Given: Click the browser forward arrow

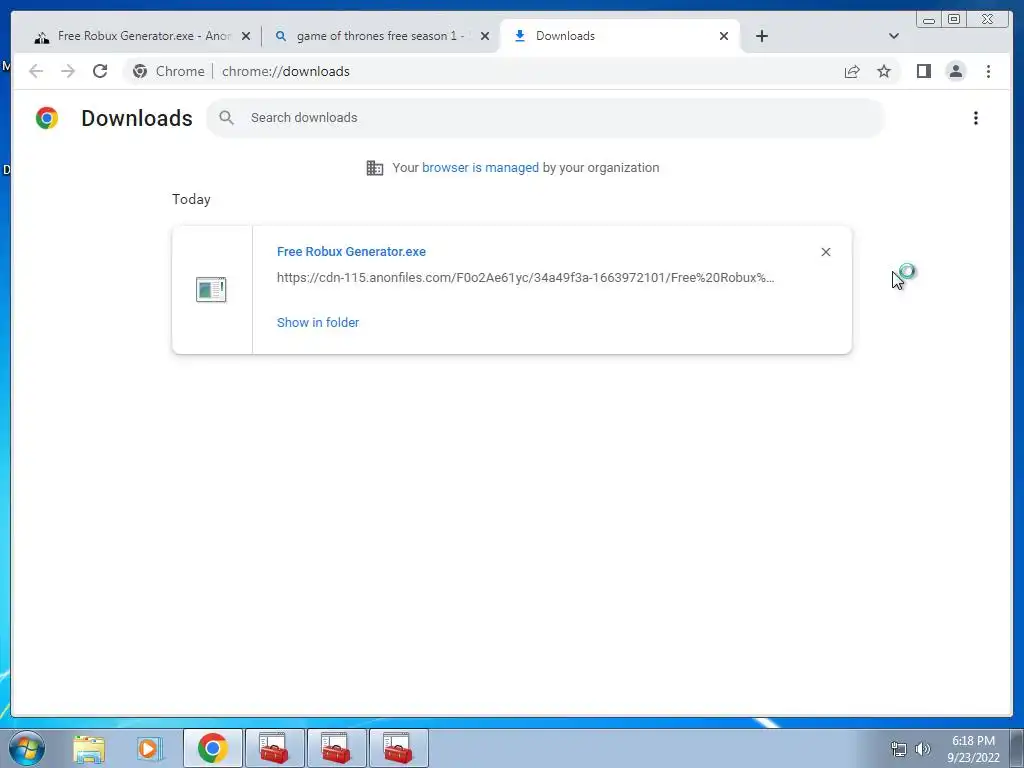Looking at the screenshot, I should [68, 71].
